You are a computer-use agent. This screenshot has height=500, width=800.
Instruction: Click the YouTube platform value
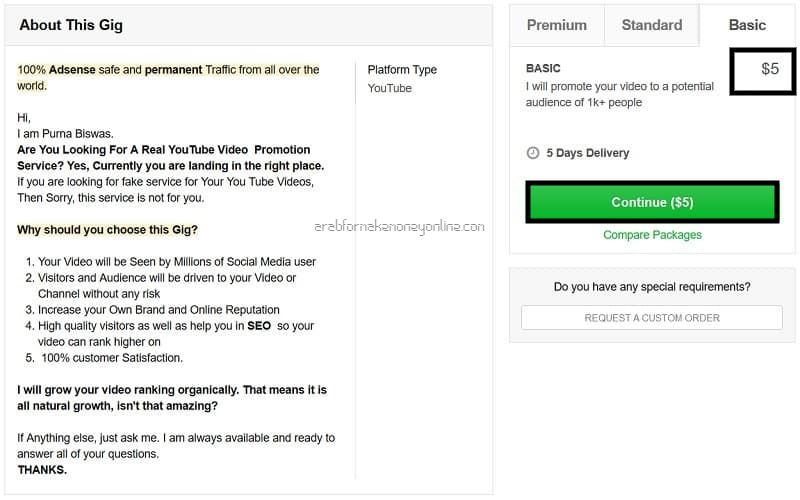pos(389,88)
